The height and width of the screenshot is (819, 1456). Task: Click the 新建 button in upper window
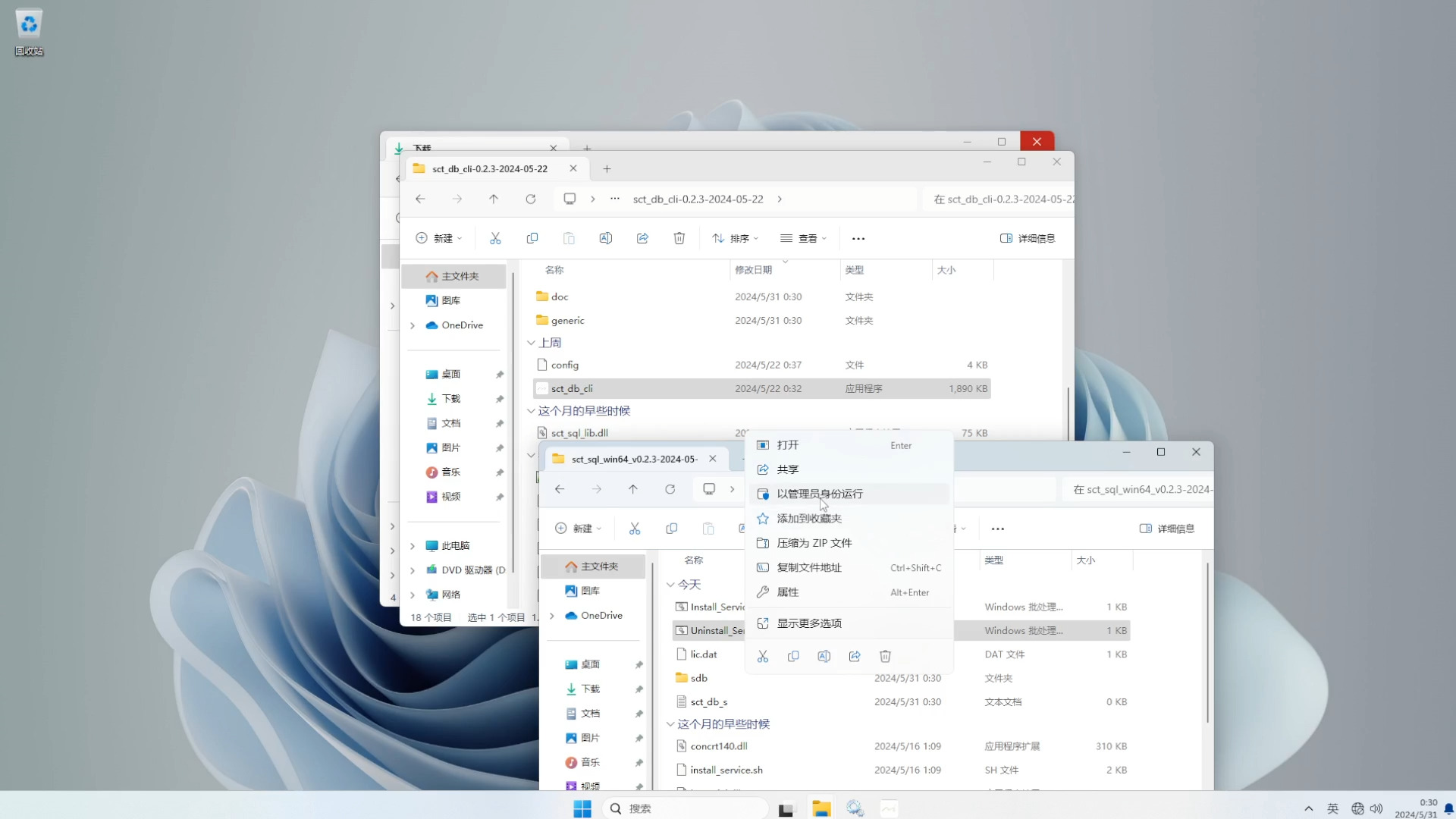point(438,238)
